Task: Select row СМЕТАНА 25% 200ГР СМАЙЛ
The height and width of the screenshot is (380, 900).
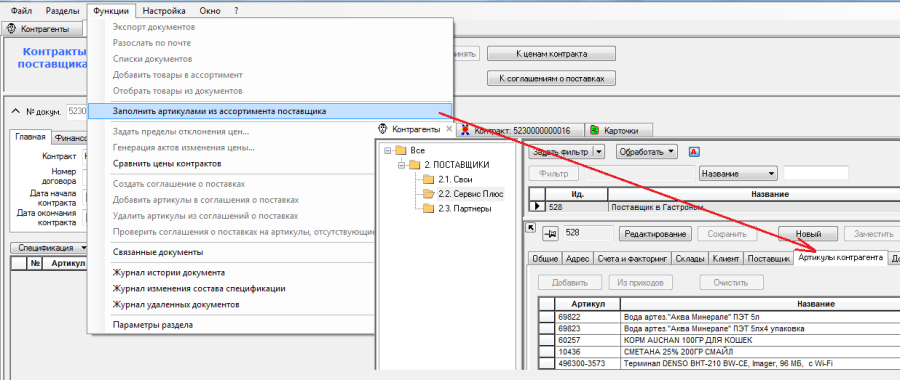Action: (719, 351)
